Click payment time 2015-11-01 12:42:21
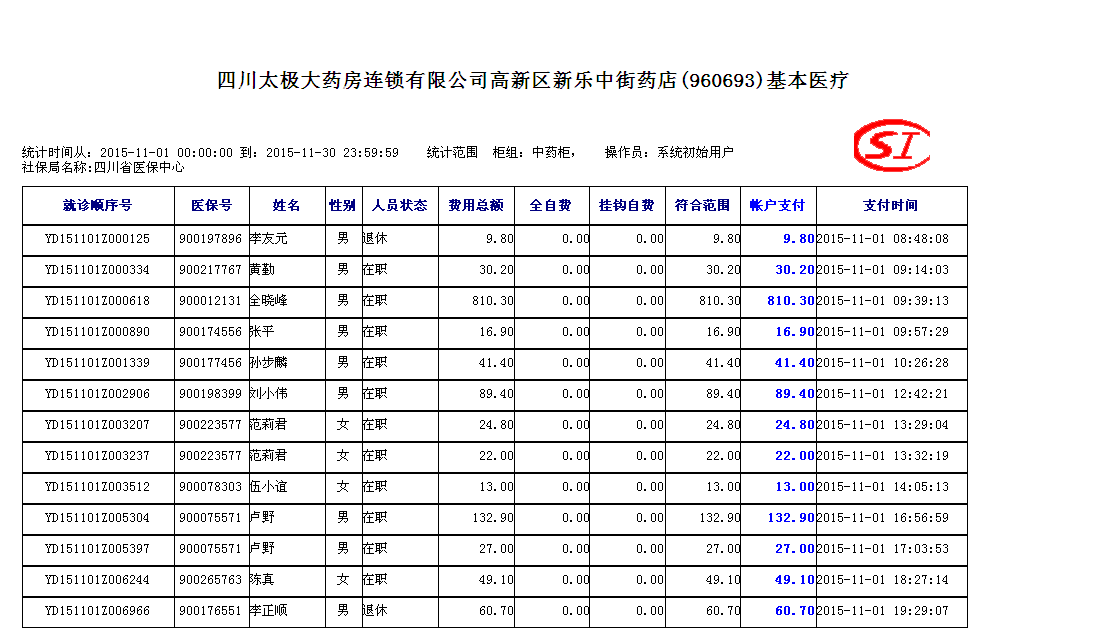 coord(883,394)
